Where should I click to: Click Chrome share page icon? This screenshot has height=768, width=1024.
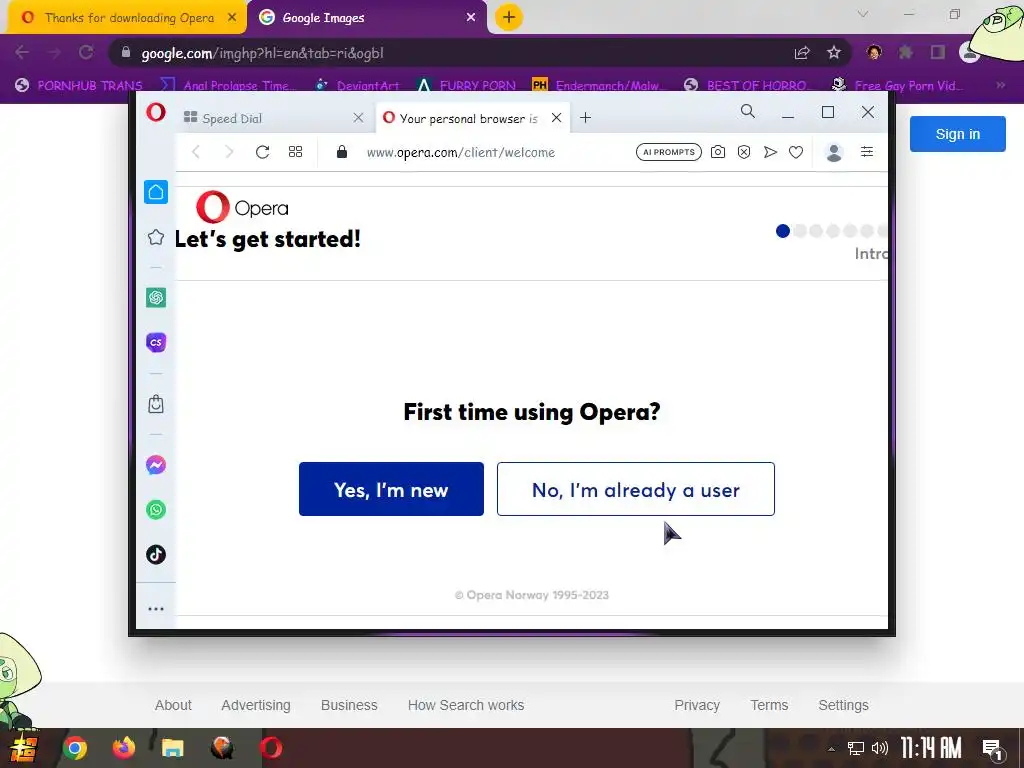pyautogui.click(x=802, y=53)
